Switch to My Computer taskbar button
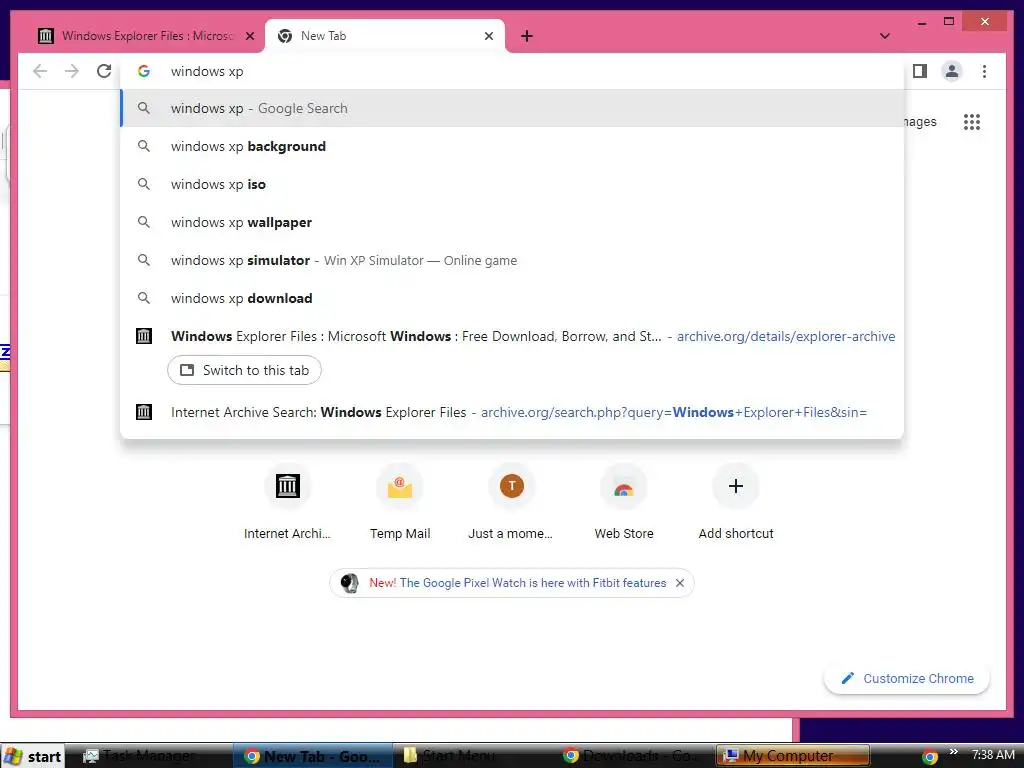 (x=793, y=756)
